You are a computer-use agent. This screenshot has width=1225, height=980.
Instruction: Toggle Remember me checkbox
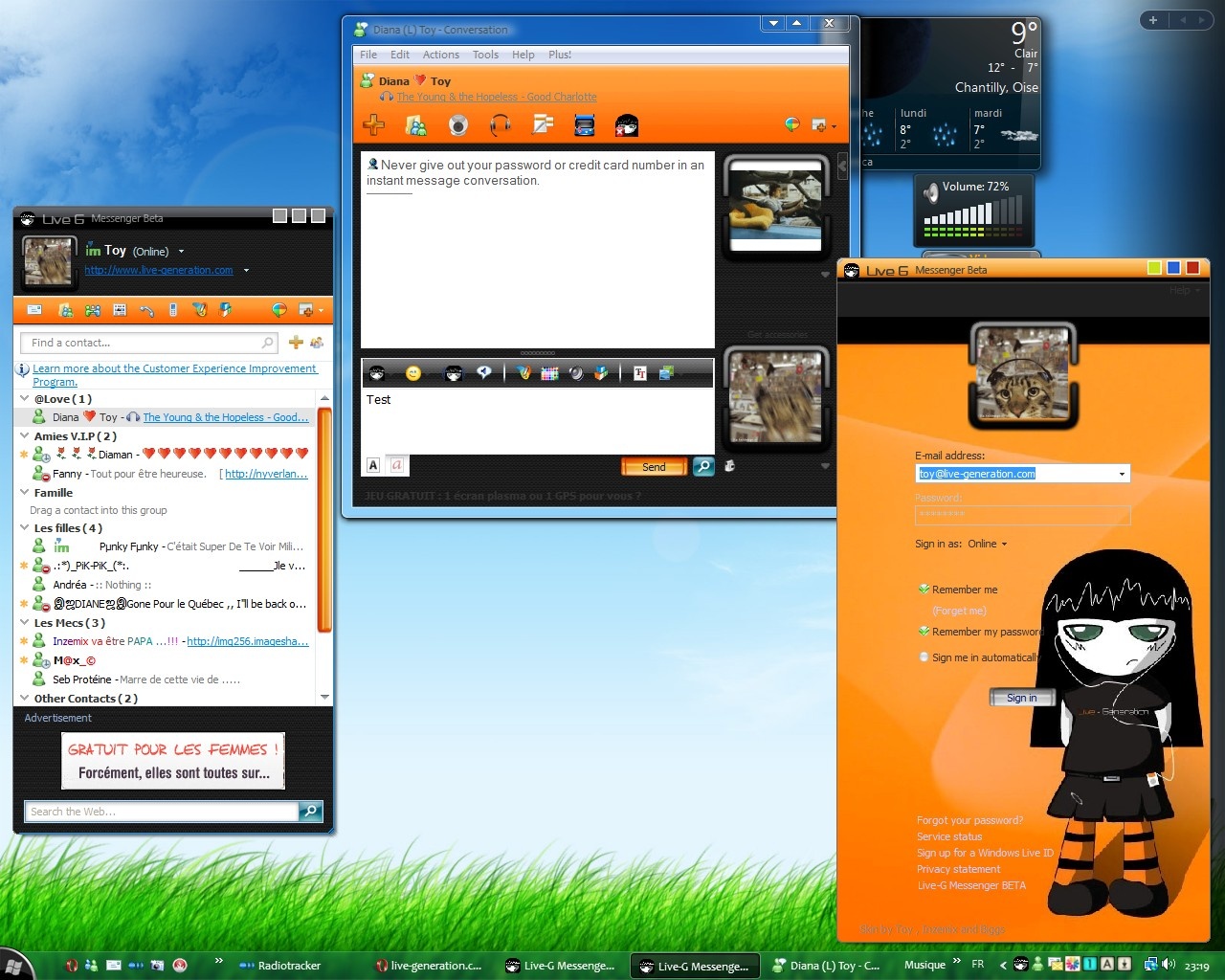coord(924,590)
